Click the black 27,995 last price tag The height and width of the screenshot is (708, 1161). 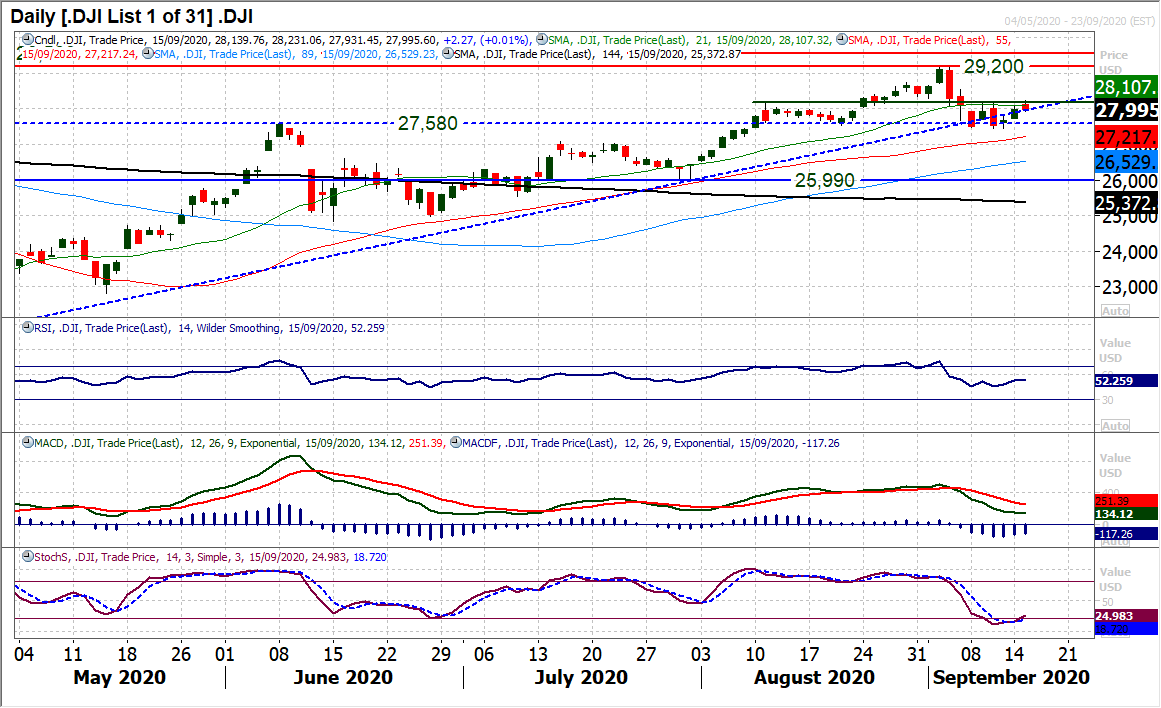coord(1126,111)
